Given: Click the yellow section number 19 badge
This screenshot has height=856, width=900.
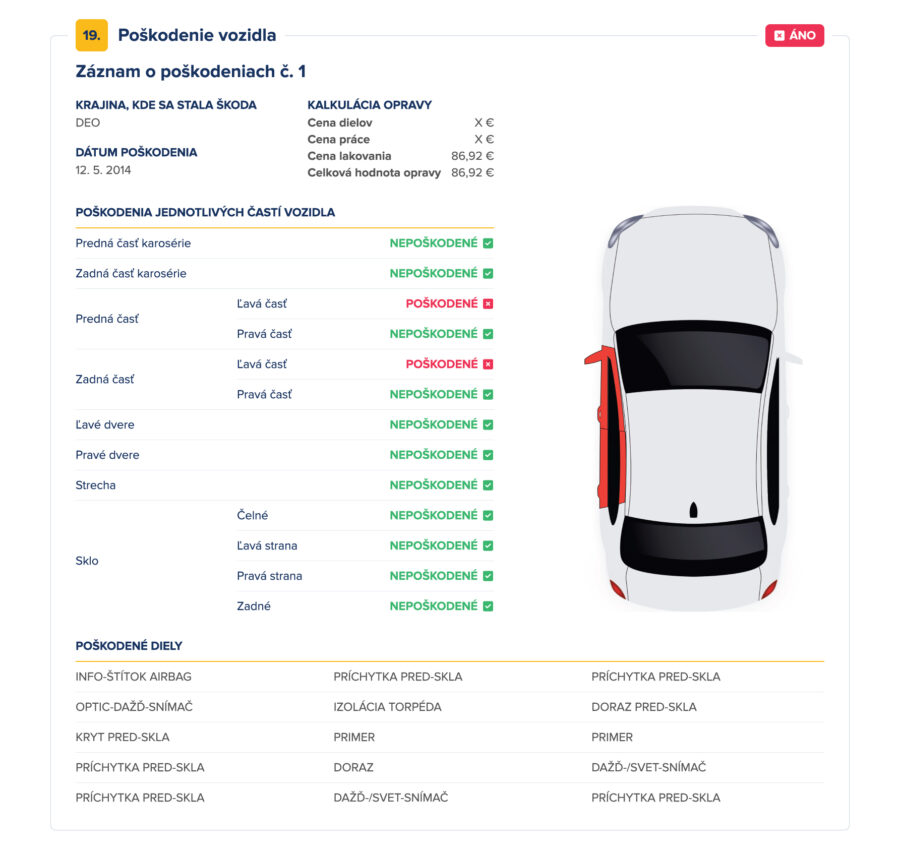Looking at the screenshot, I should (x=91, y=36).
